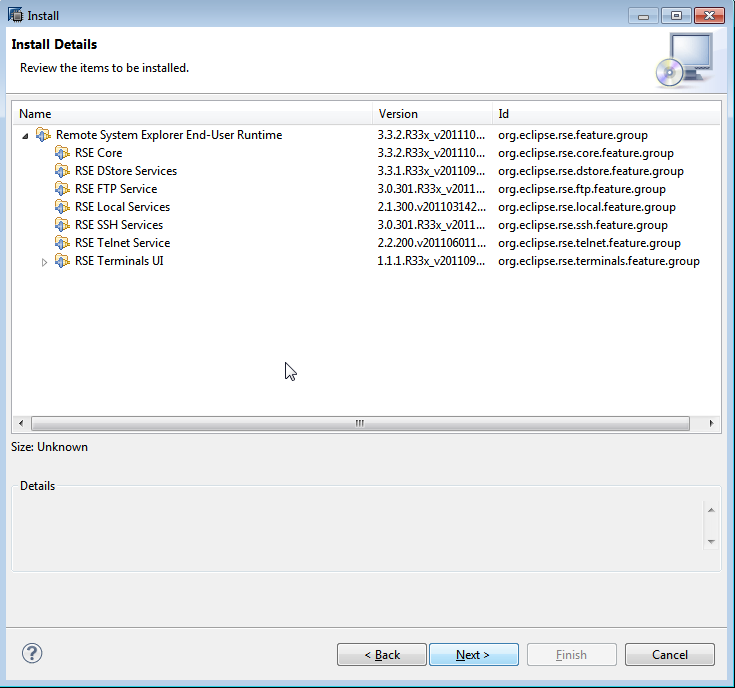Collapse Remote System Explorer End-User Runtime node
735x688 pixels.
click(x=25, y=136)
